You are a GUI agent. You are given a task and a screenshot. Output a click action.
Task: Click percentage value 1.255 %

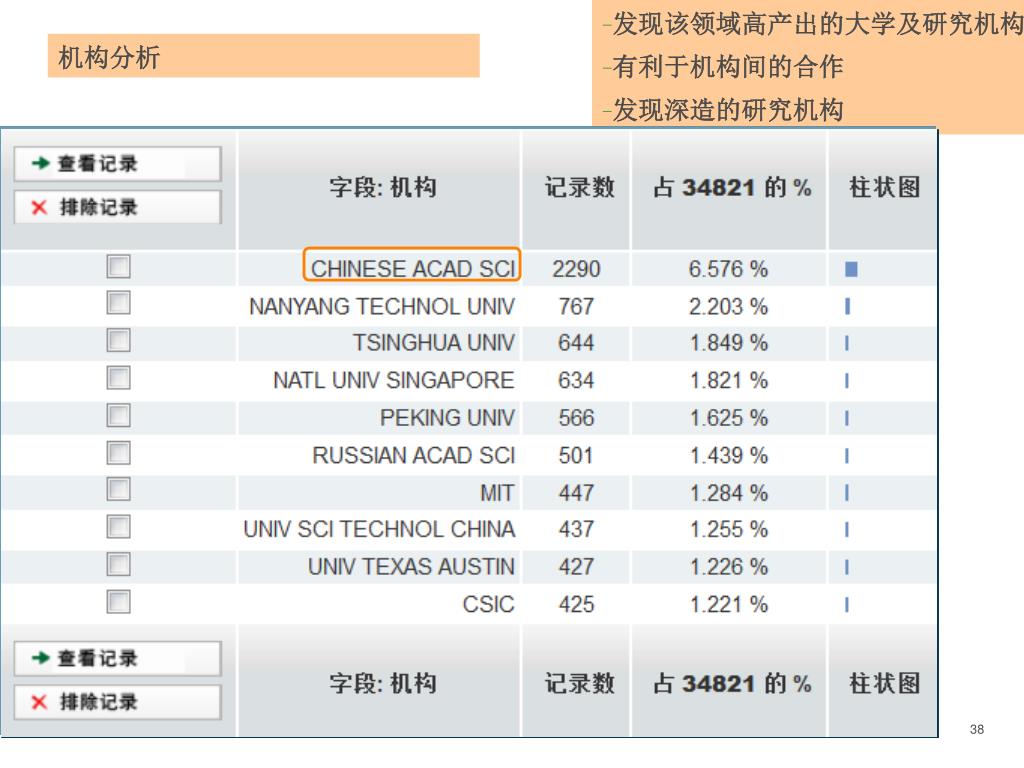click(x=728, y=529)
